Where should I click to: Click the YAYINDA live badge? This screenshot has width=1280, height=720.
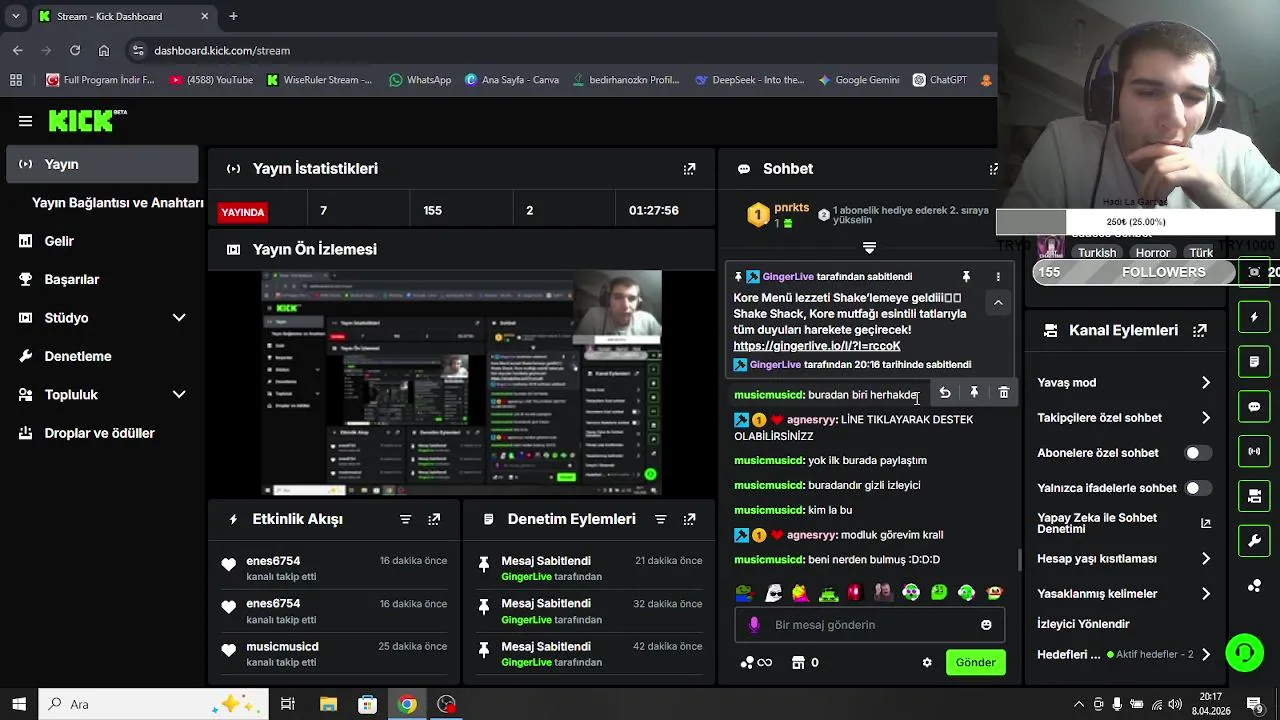pyautogui.click(x=243, y=212)
